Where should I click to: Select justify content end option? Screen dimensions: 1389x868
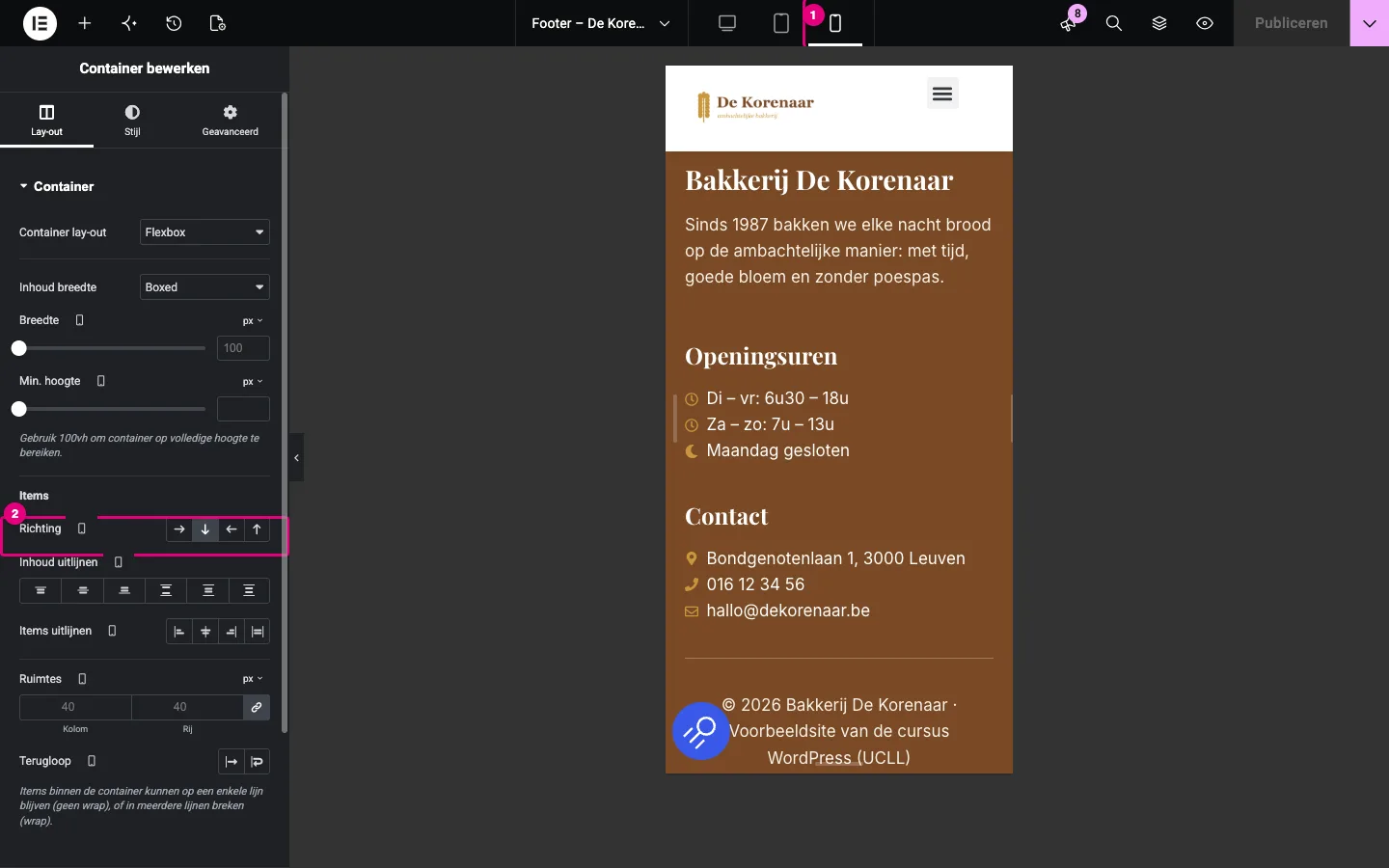coord(124,590)
